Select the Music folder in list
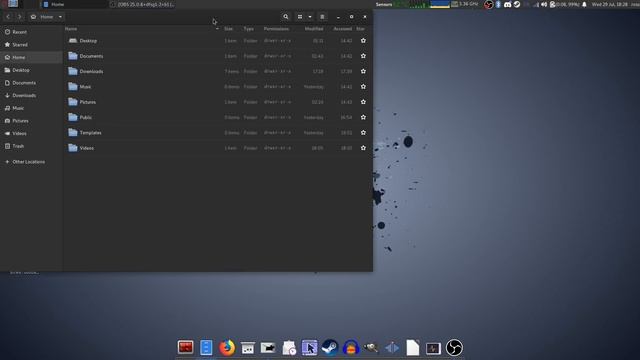640x360 pixels. point(218,87)
